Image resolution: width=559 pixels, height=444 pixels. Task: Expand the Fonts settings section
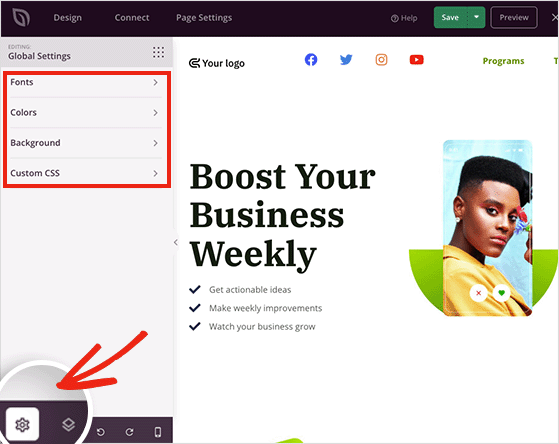pos(85,82)
